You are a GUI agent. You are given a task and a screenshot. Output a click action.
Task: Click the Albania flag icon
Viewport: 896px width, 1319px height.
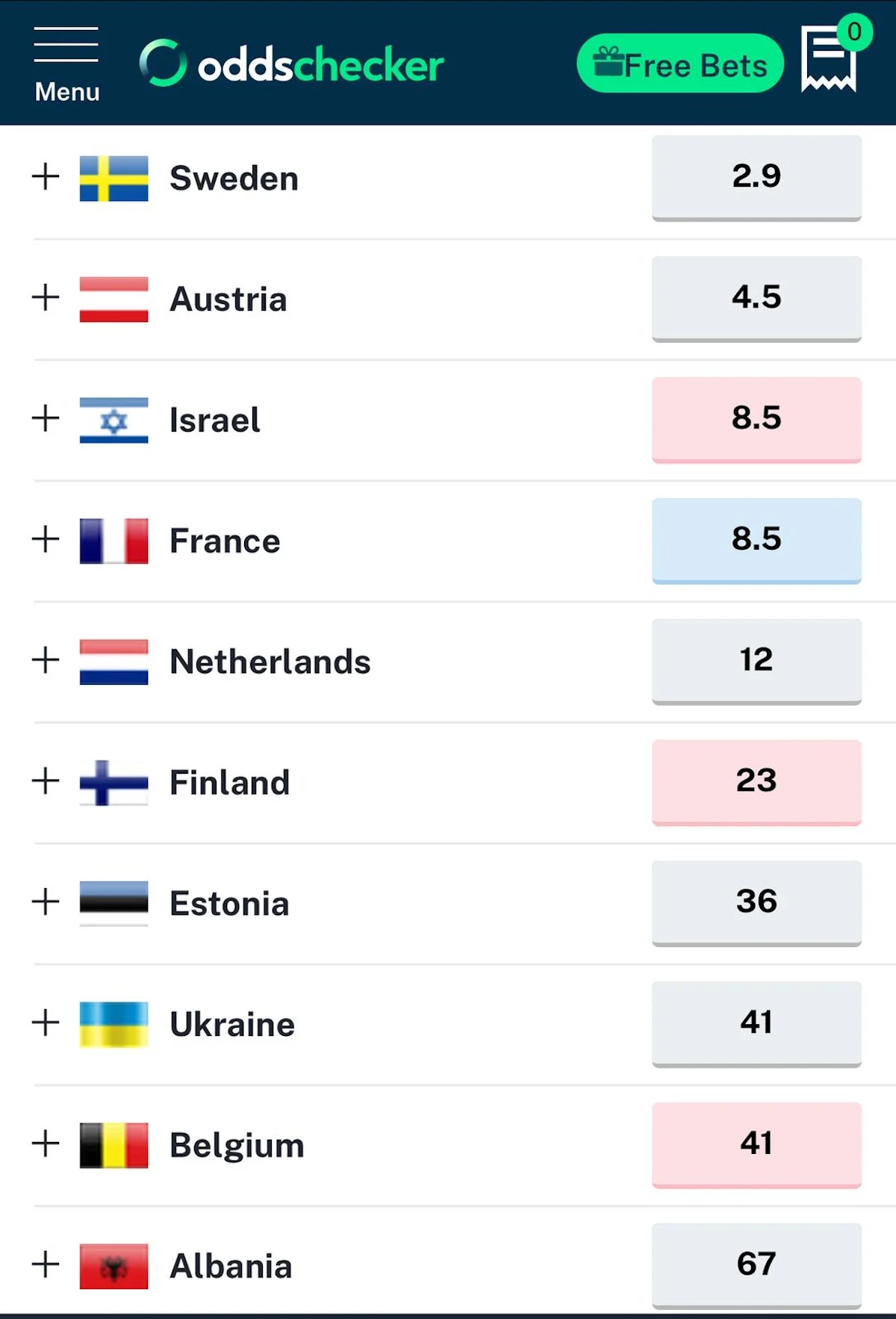coord(113,1266)
